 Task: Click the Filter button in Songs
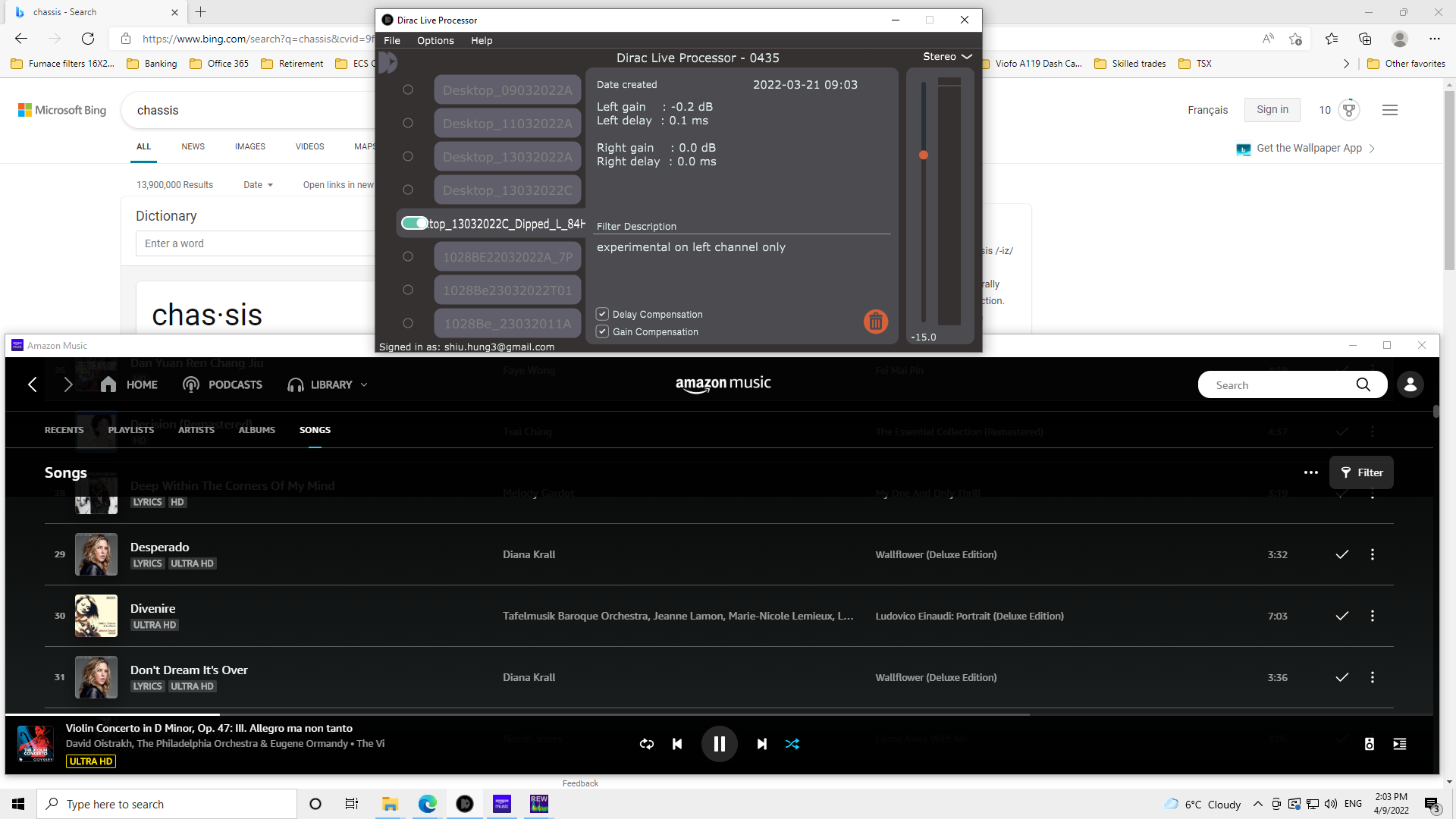1361,472
